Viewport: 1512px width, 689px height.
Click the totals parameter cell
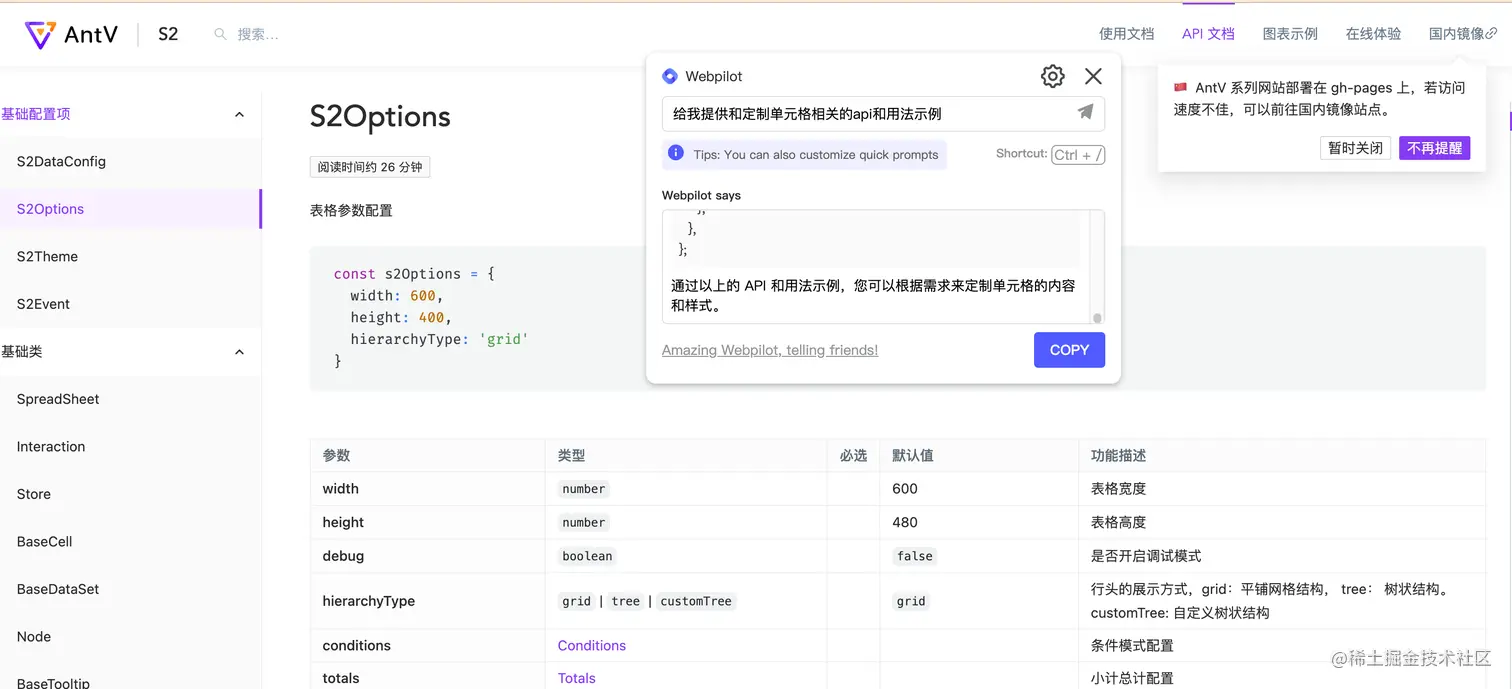[427, 678]
